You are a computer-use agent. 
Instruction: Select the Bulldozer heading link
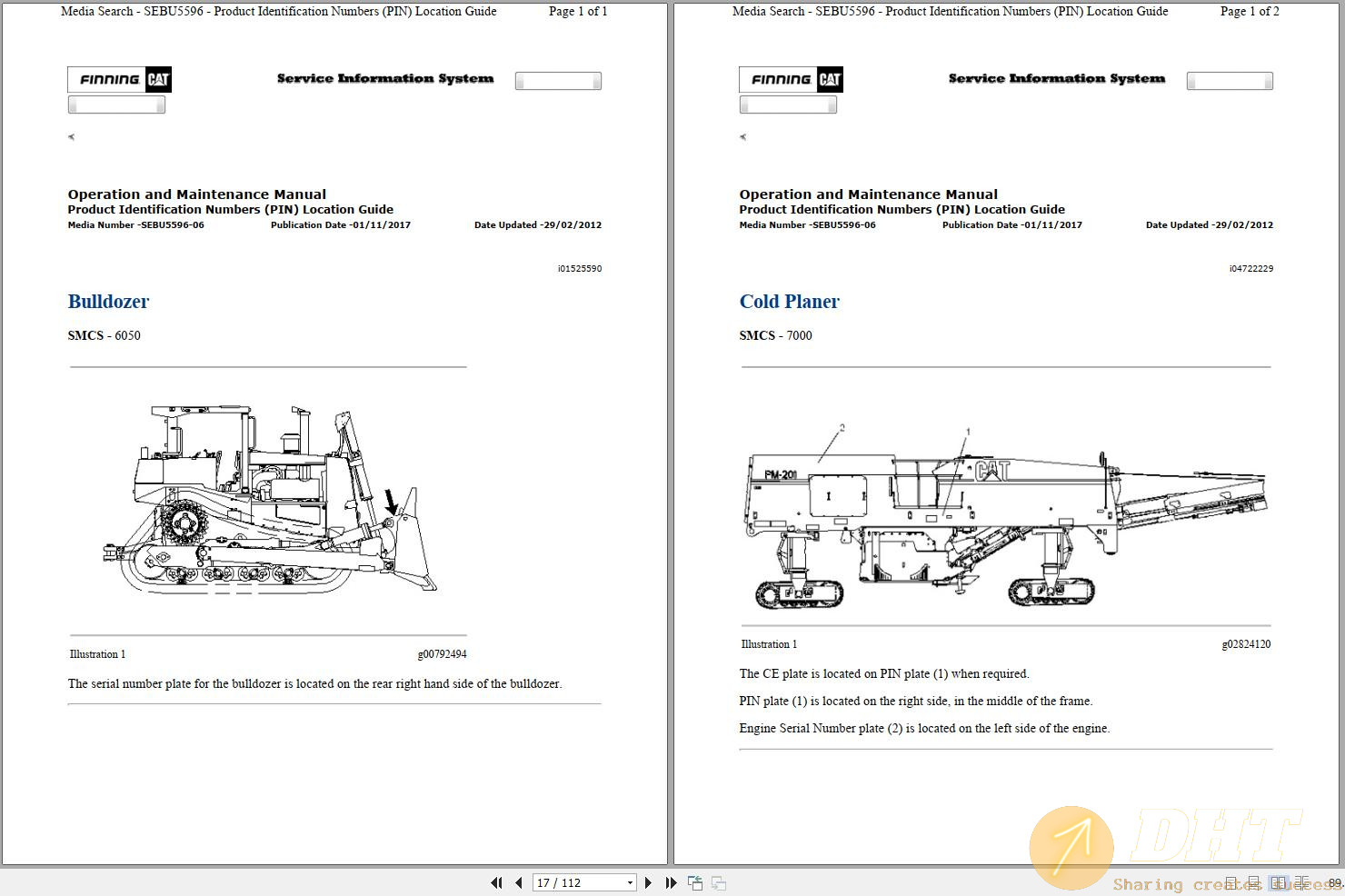click(x=108, y=301)
